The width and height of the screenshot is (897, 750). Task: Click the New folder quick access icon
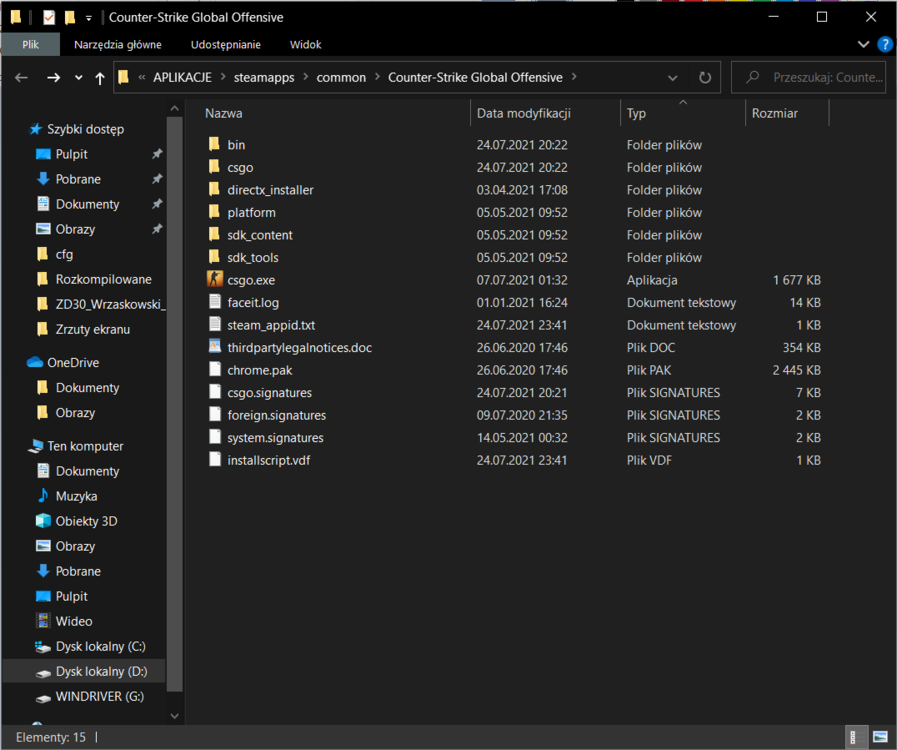coord(70,18)
